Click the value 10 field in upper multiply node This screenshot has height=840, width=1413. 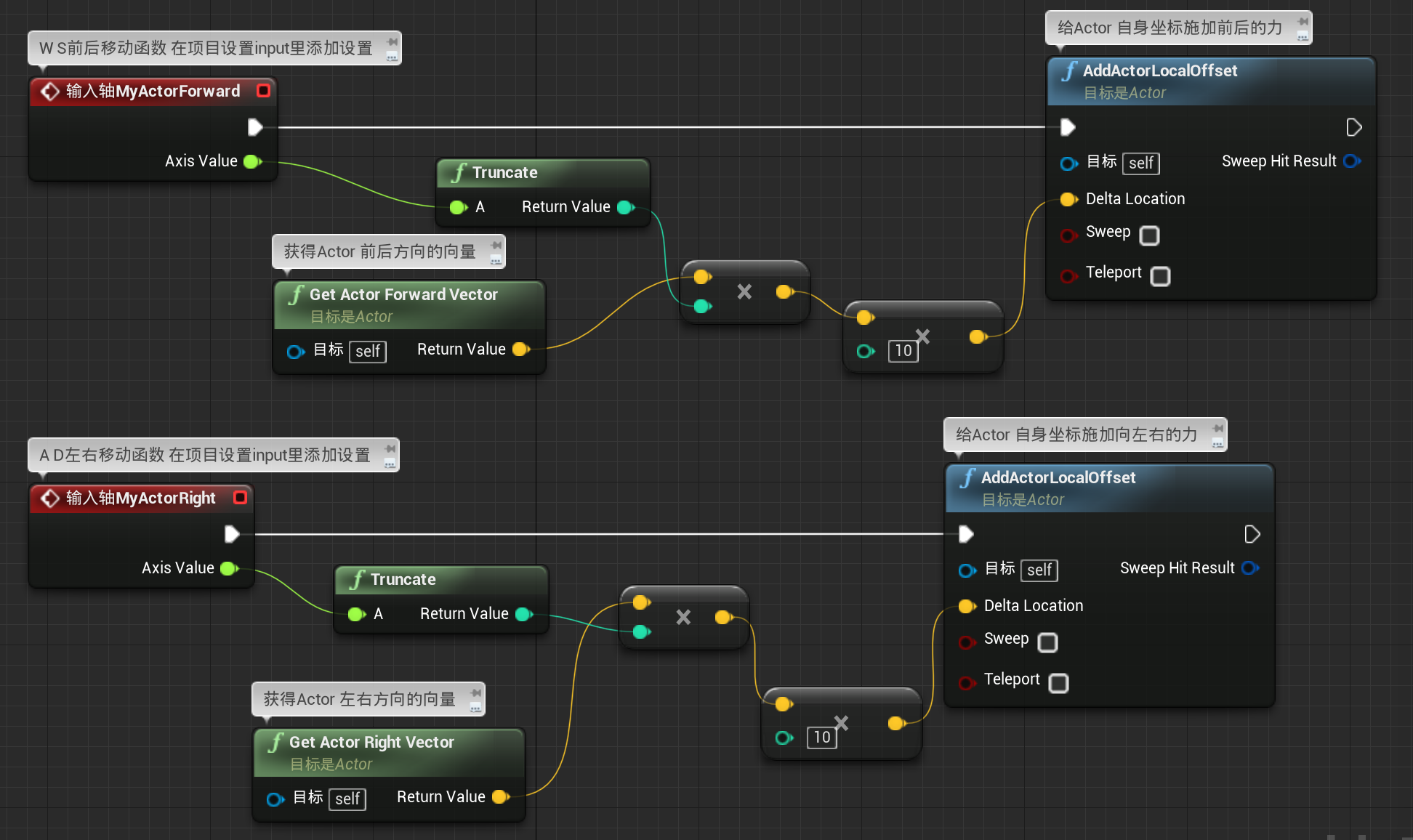[903, 351]
